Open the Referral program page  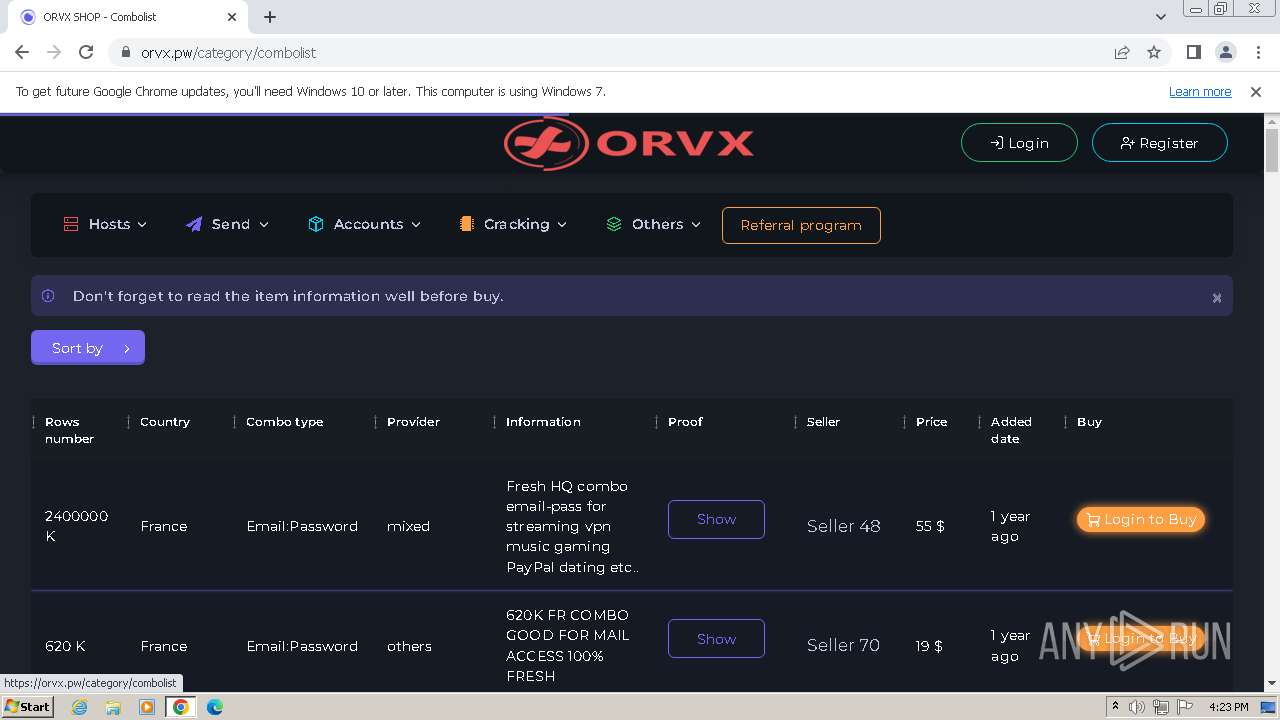point(801,225)
